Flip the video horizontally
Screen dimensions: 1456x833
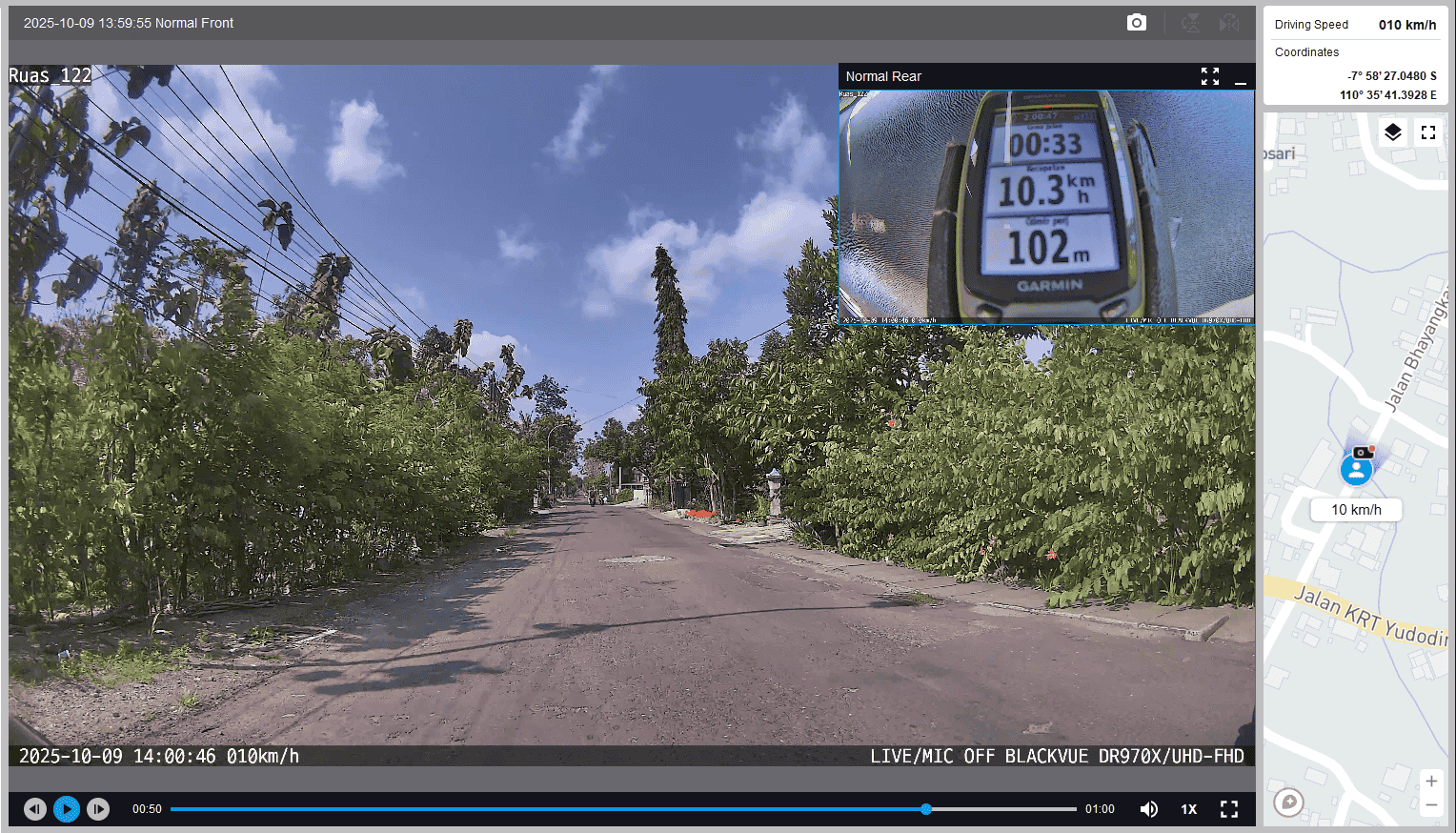pyautogui.click(x=1229, y=23)
